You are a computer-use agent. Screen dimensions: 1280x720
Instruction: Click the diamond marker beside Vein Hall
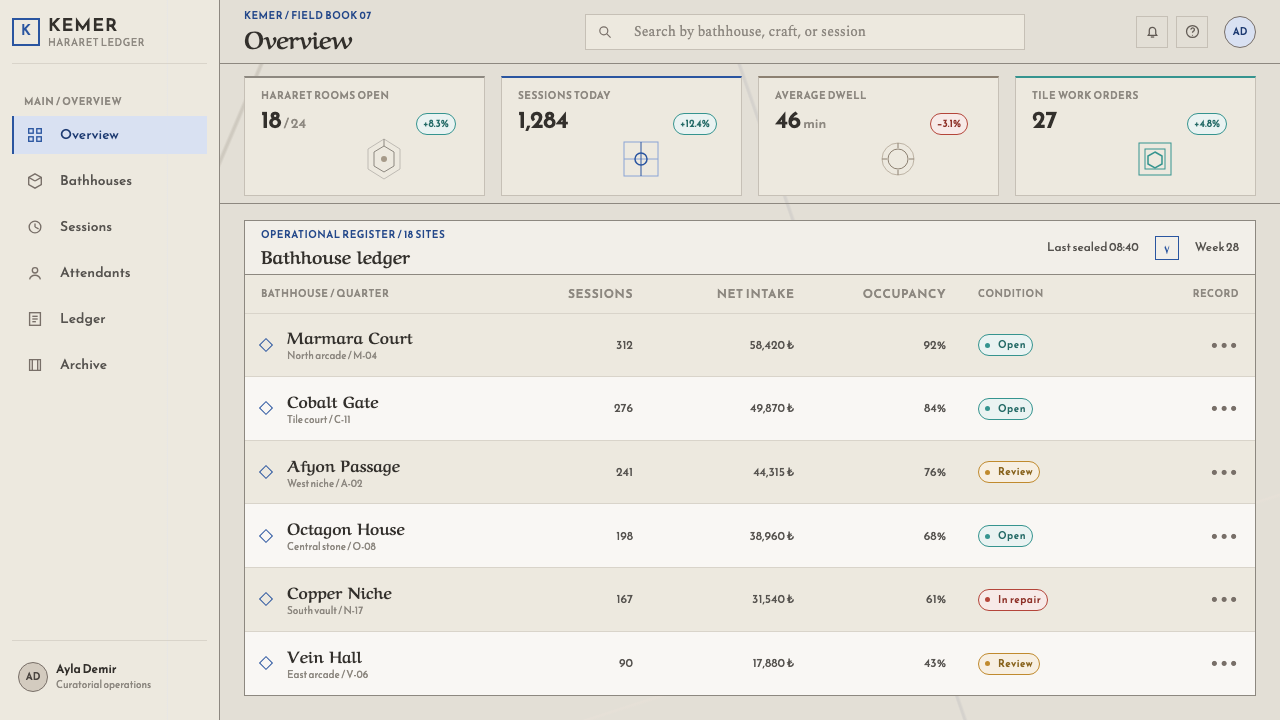pos(266,663)
